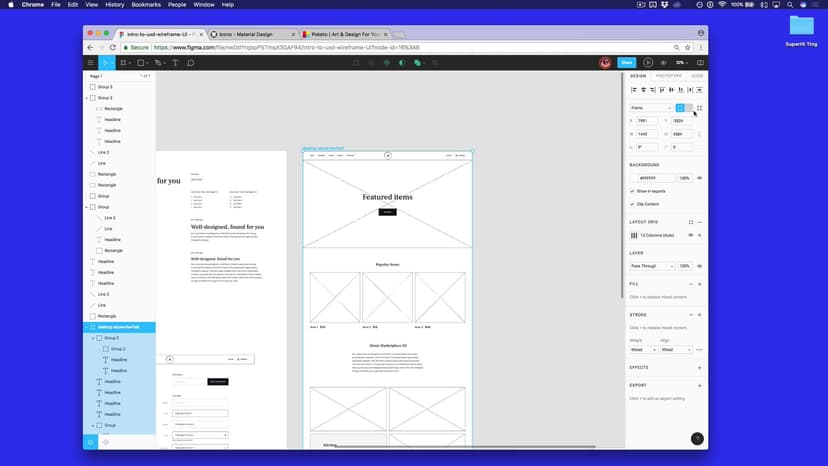Select the Move tool in toolbar

point(108,63)
